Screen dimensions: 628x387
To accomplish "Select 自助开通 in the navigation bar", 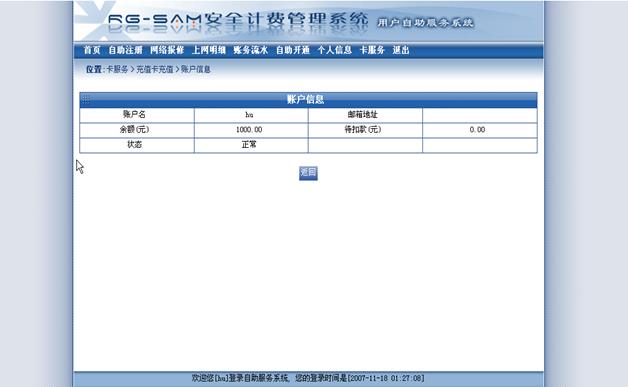I will [293, 50].
